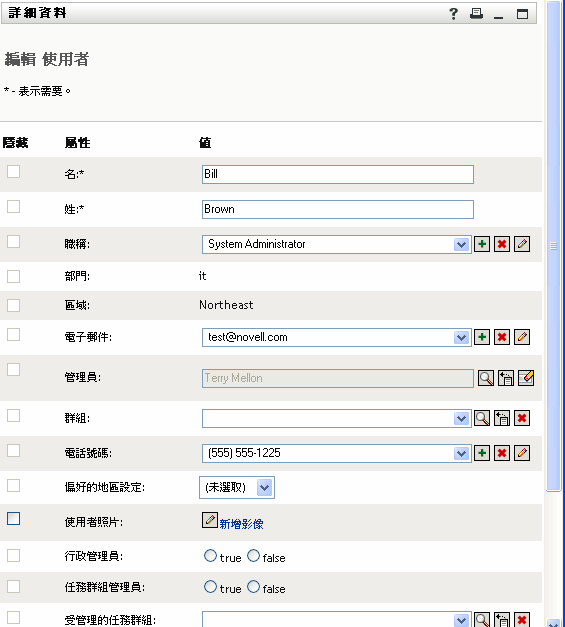The image size is (565, 627).
Task: Delete the 電話號碼 value with red X
Action: point(502,453)
